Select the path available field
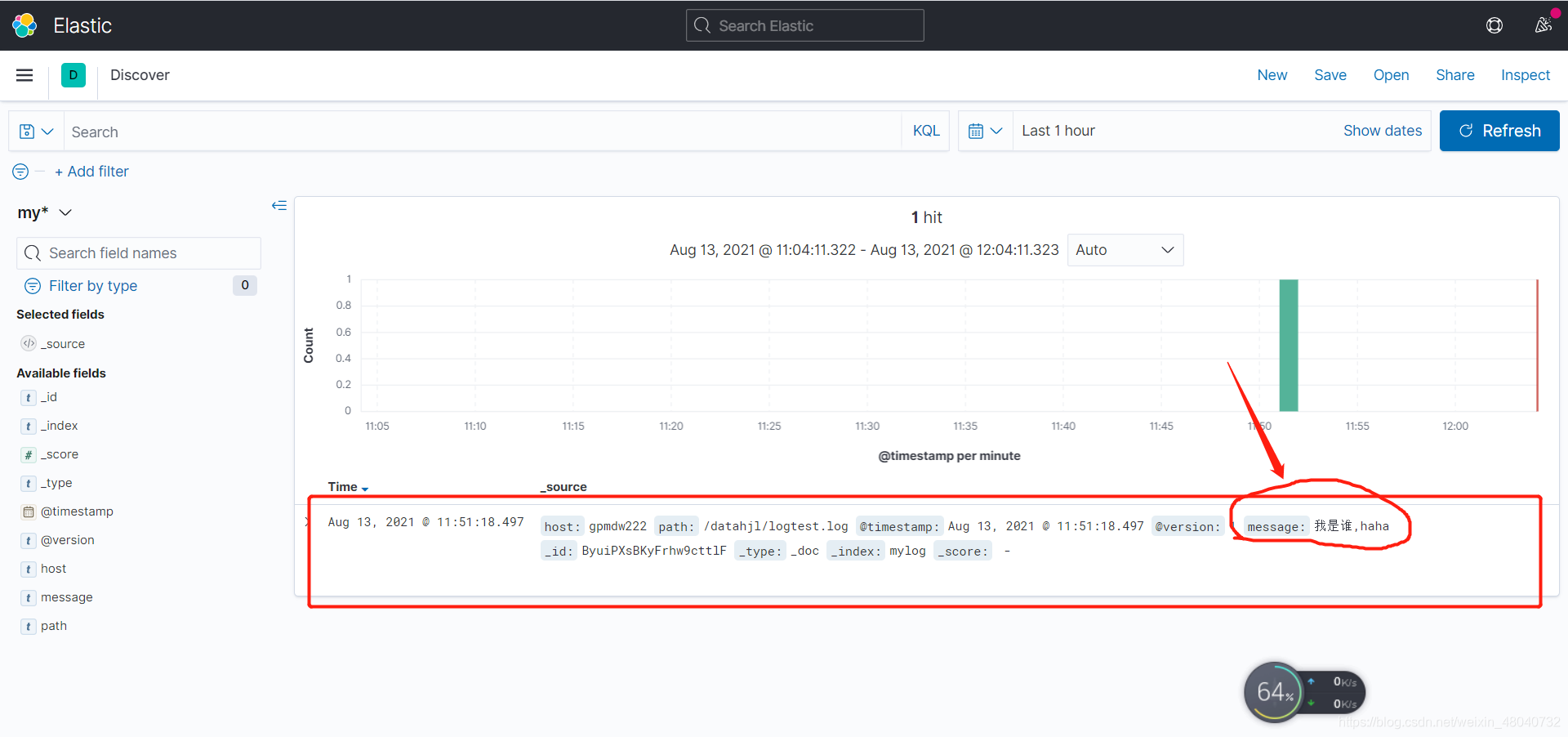Screen dimensions: 1568x737 pyautogui.click(x=54, y=626)
